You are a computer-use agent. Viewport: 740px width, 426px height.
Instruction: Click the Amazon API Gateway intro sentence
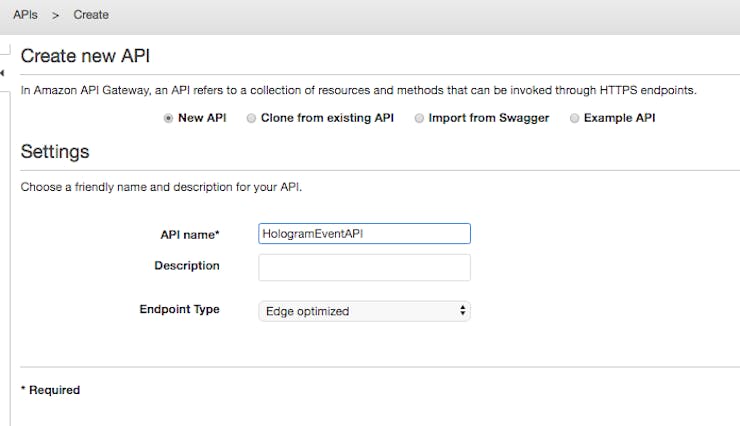coord(359,90)
